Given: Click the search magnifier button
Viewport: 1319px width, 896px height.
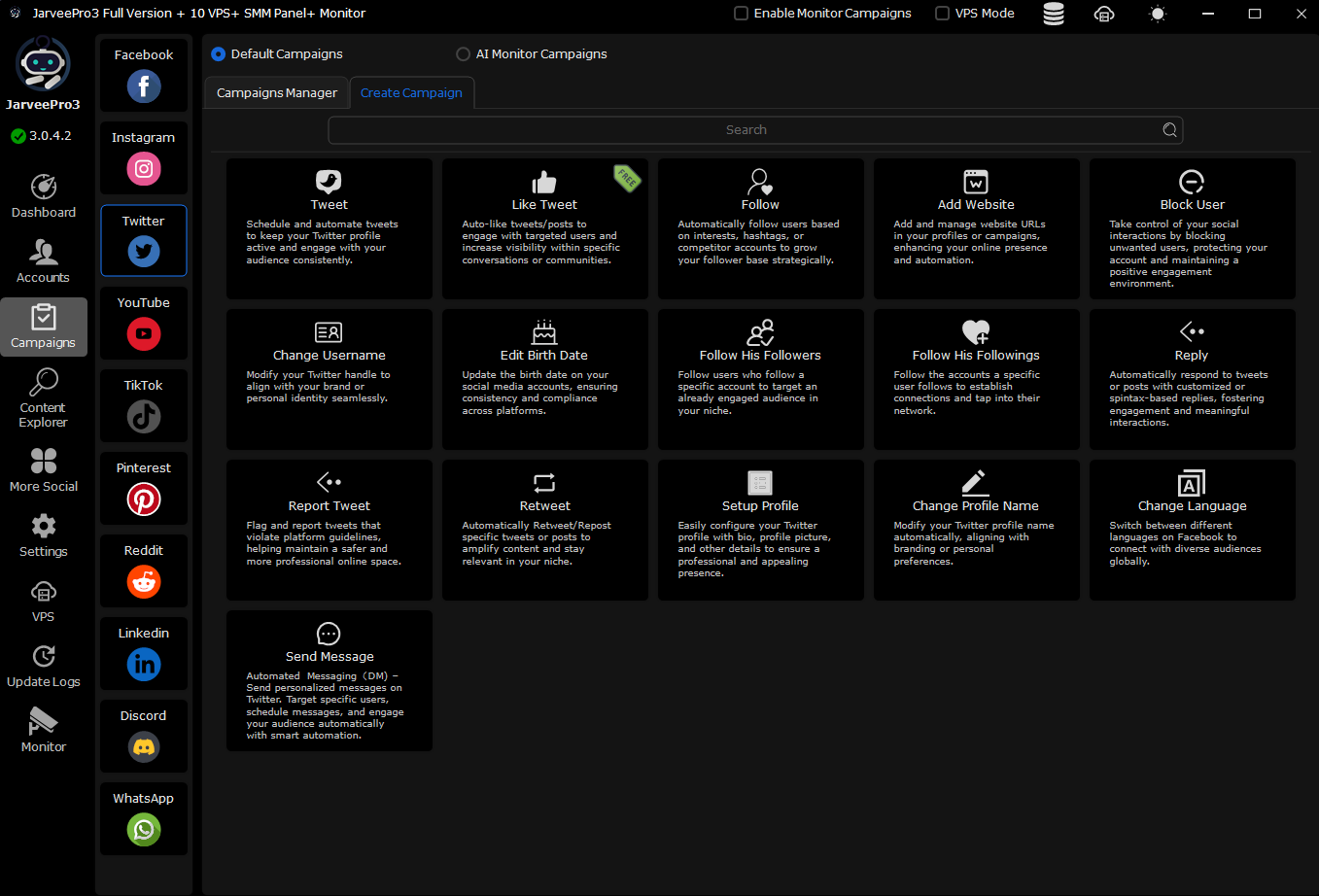Looking at the screenshot, I should pyautogui.click(x=1169, y=130).
